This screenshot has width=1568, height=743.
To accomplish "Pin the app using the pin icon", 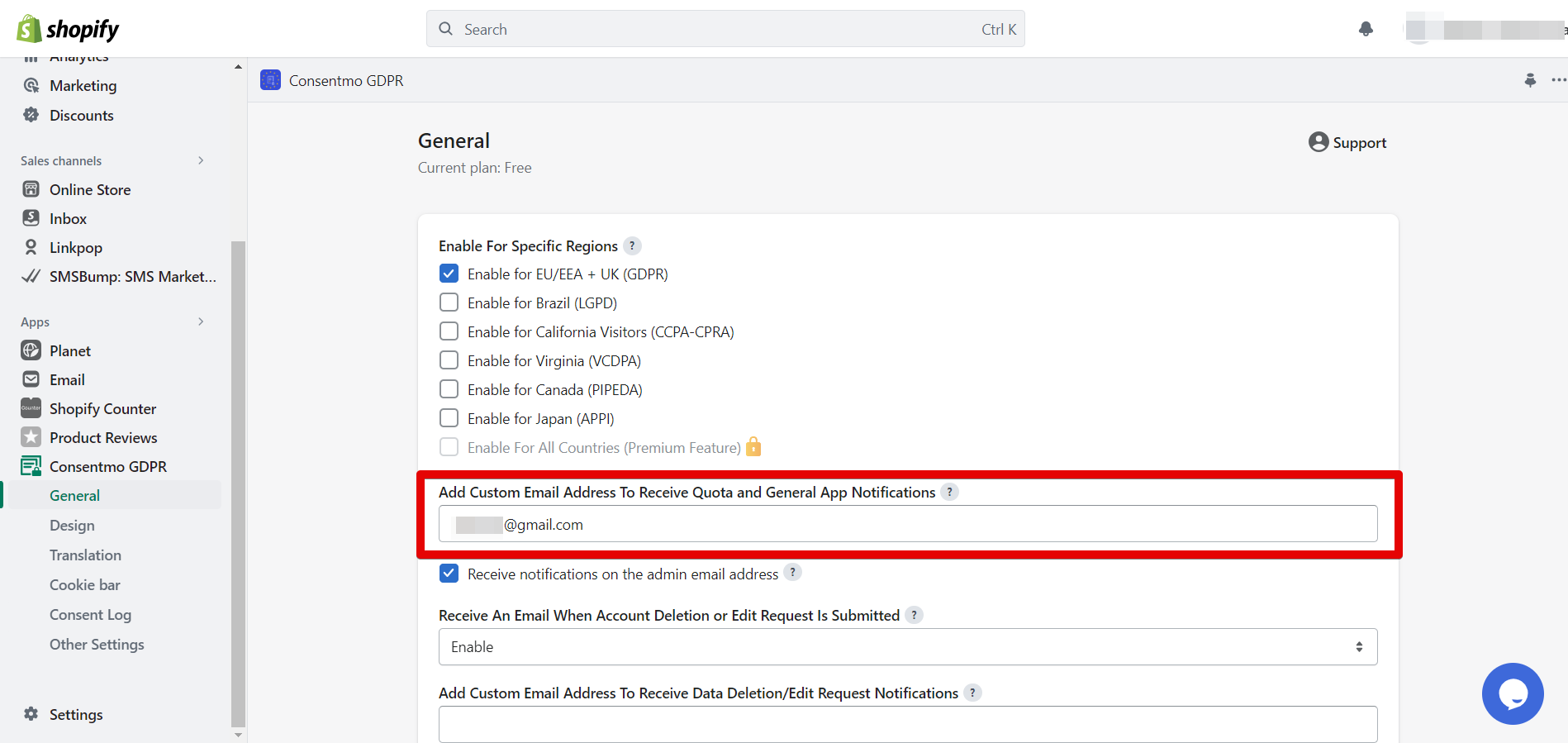I will point(1530,80).
